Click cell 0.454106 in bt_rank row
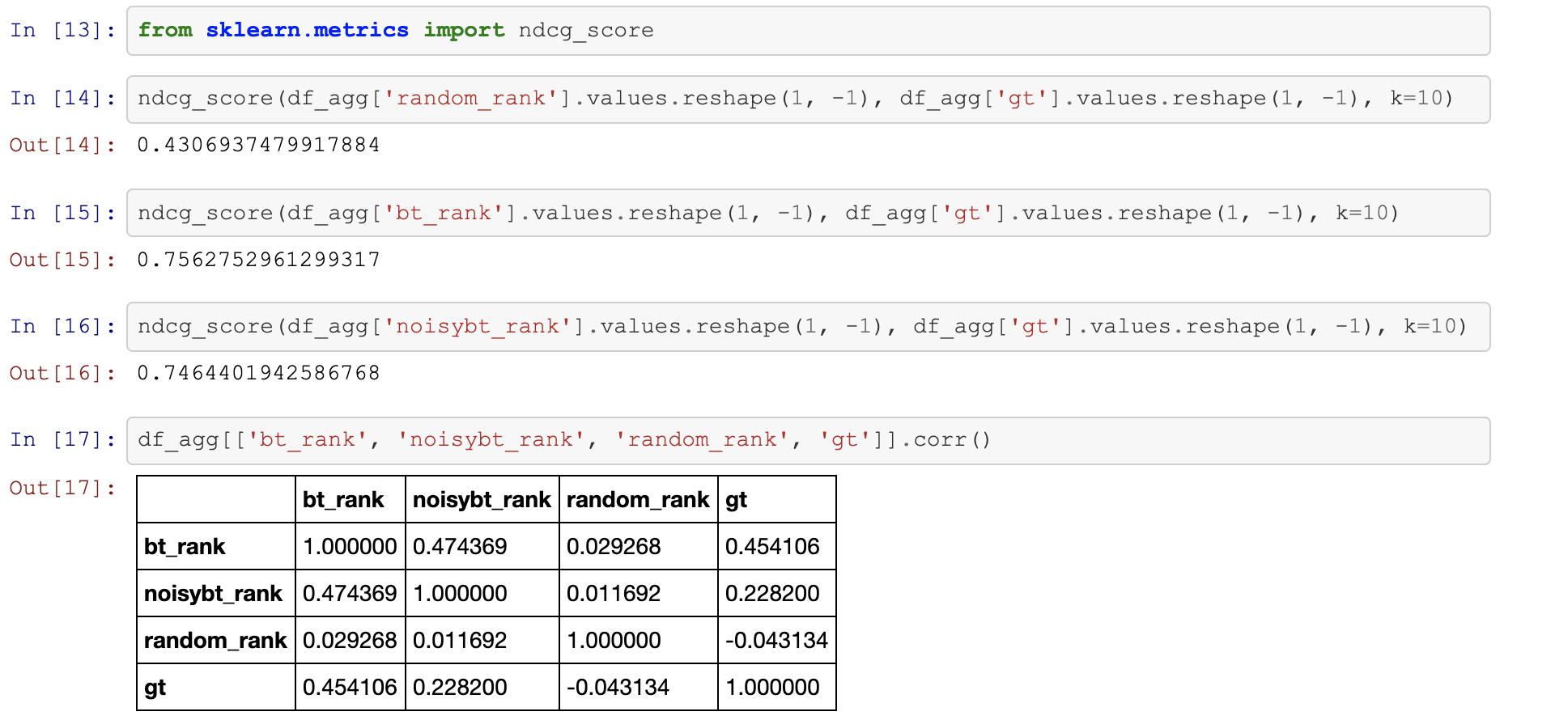The height and width of the screenshot is (720, 1568). [x=777, y=547]
